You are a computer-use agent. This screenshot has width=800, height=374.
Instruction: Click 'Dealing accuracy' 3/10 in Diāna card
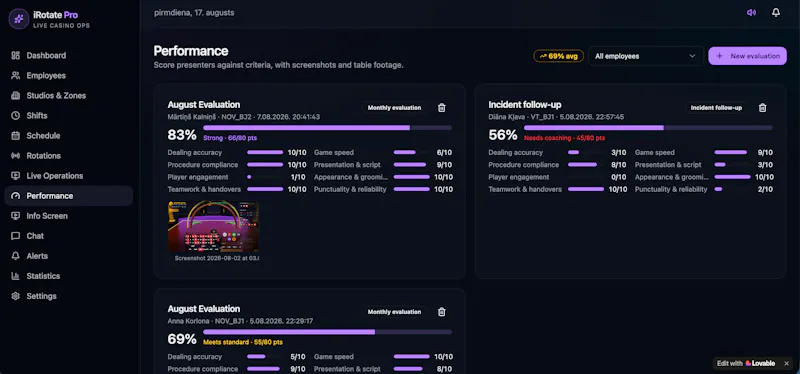(557, 153)
